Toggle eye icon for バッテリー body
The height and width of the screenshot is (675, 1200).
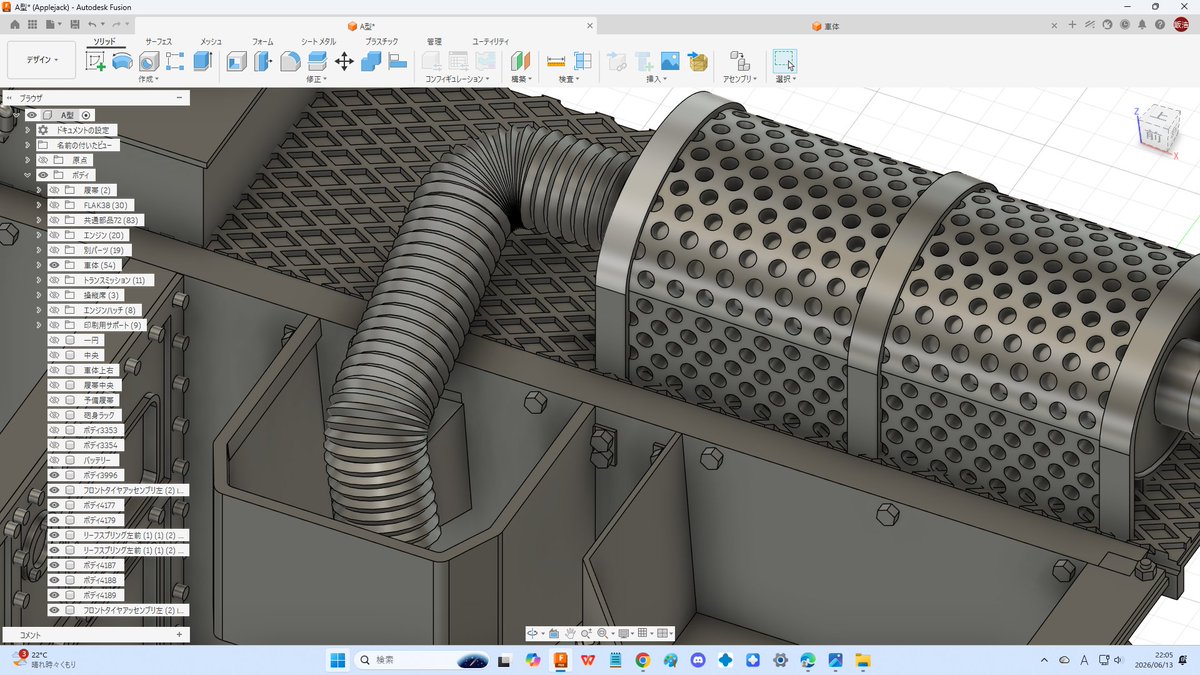pos(55,460)
